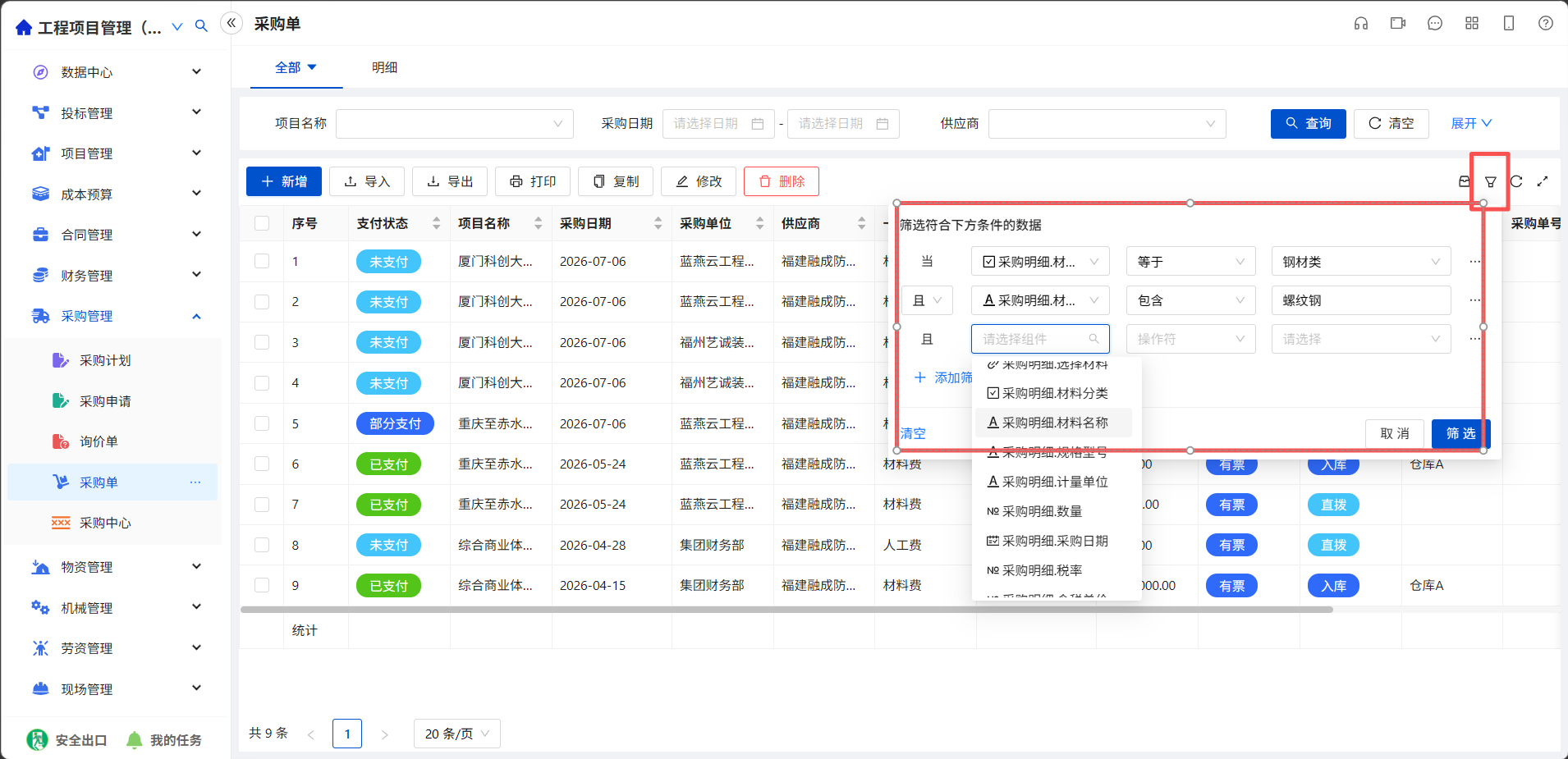The width and height of the screenshot is (1568, 759).
Task: Check the checkbox for row 9
Action: click(262, 585)
